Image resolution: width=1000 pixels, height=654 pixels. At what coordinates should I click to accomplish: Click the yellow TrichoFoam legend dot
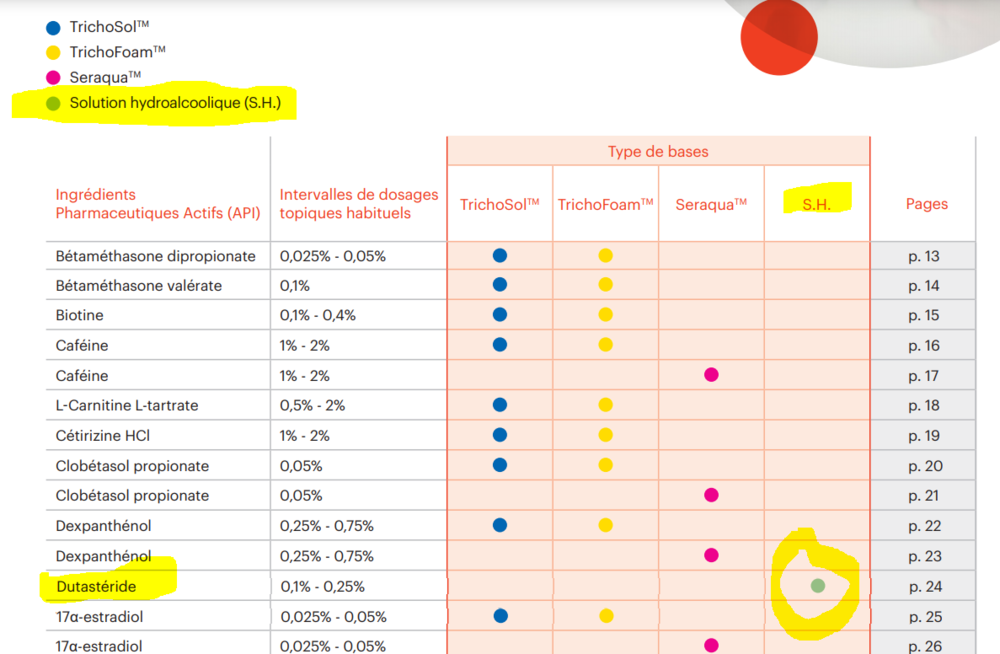pyautogui.click(x=53, y=53)
